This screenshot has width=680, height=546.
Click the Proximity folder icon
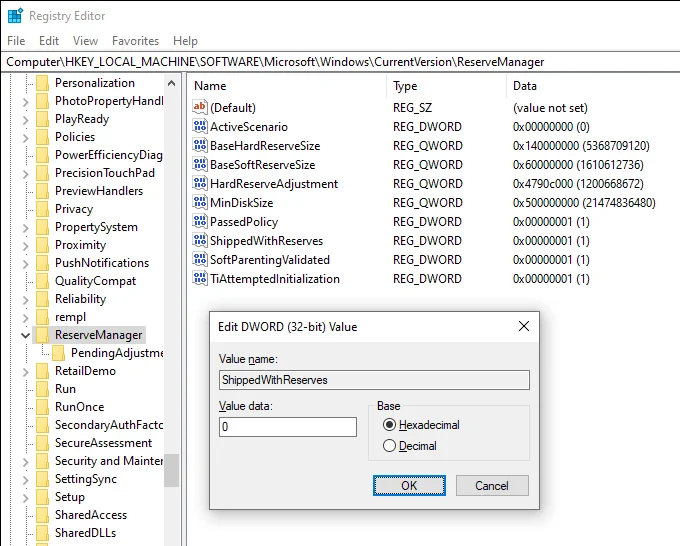42,245
